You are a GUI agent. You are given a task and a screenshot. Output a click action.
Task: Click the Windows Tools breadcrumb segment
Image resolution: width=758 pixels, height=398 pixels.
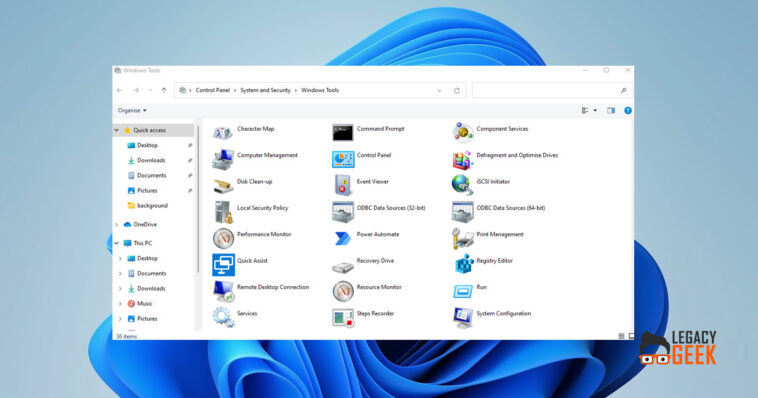pos(320,90)
